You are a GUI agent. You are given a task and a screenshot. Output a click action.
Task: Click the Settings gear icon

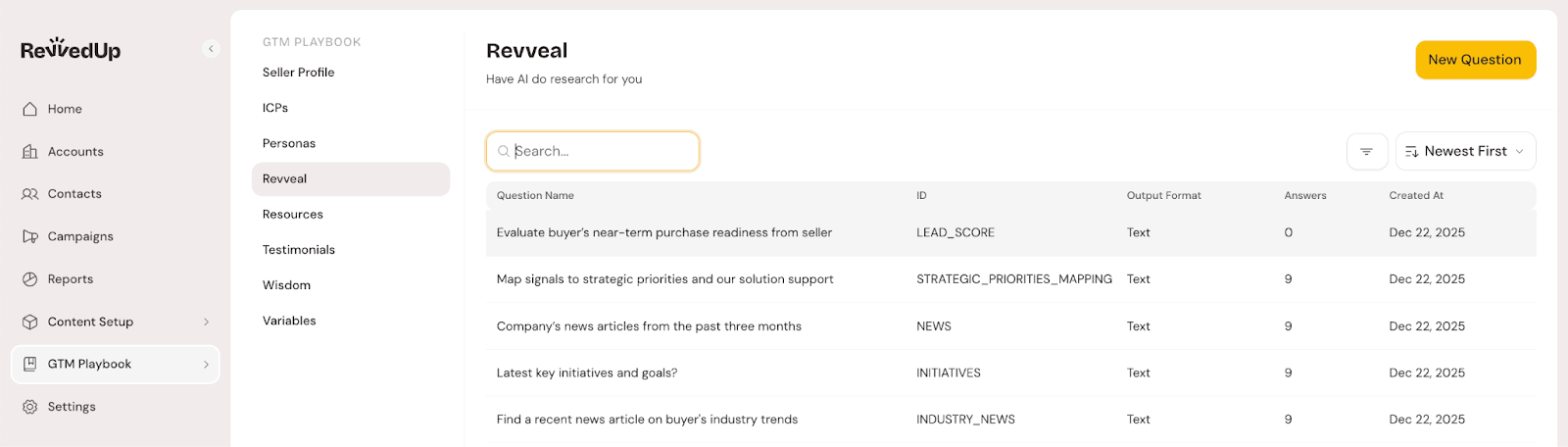pos(30,407)
